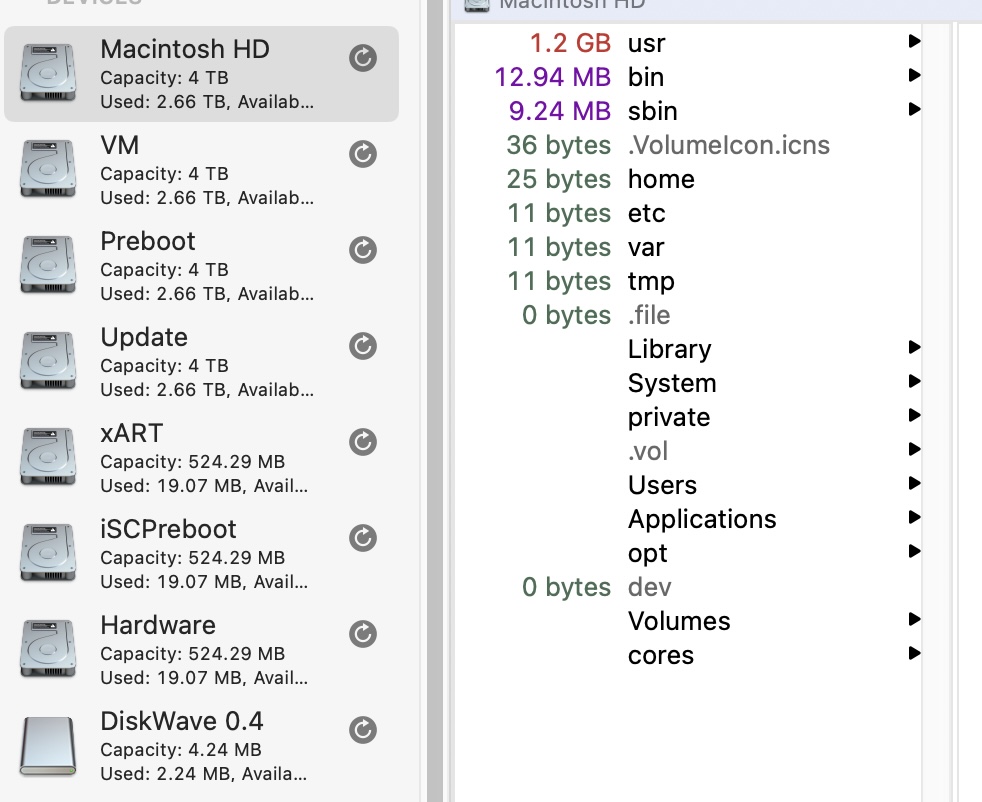
Task: Expand the bin folder arrow
Action: click(x=914, y=75)
